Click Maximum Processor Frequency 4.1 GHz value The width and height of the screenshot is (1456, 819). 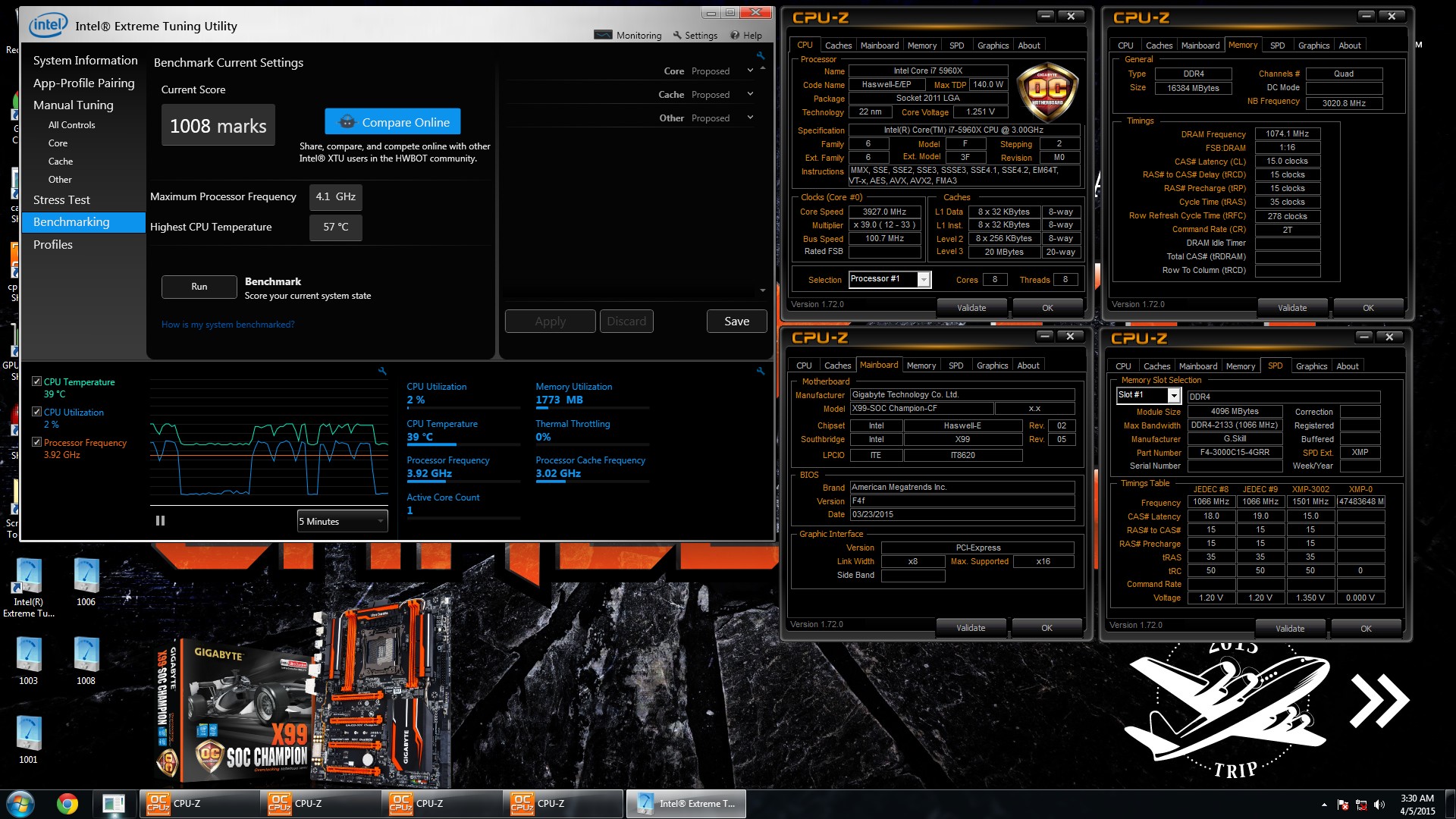click(x=336, y=196)
